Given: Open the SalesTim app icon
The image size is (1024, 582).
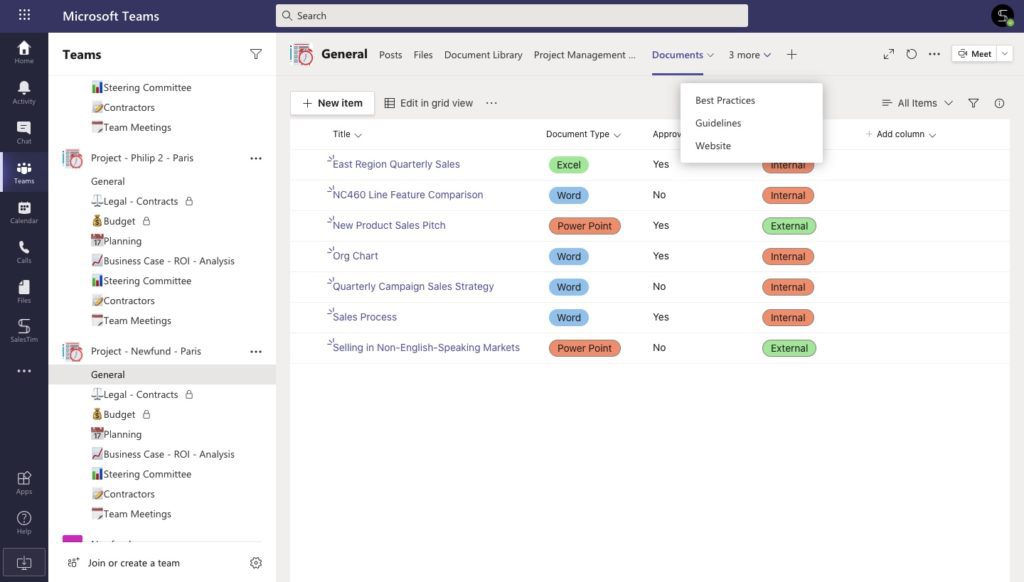Looking at the screenshot, I should click(x=24, y=331).
